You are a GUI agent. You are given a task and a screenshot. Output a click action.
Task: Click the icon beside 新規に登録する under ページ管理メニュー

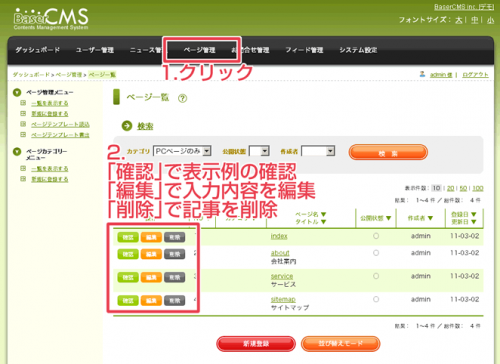click(23, 113)
